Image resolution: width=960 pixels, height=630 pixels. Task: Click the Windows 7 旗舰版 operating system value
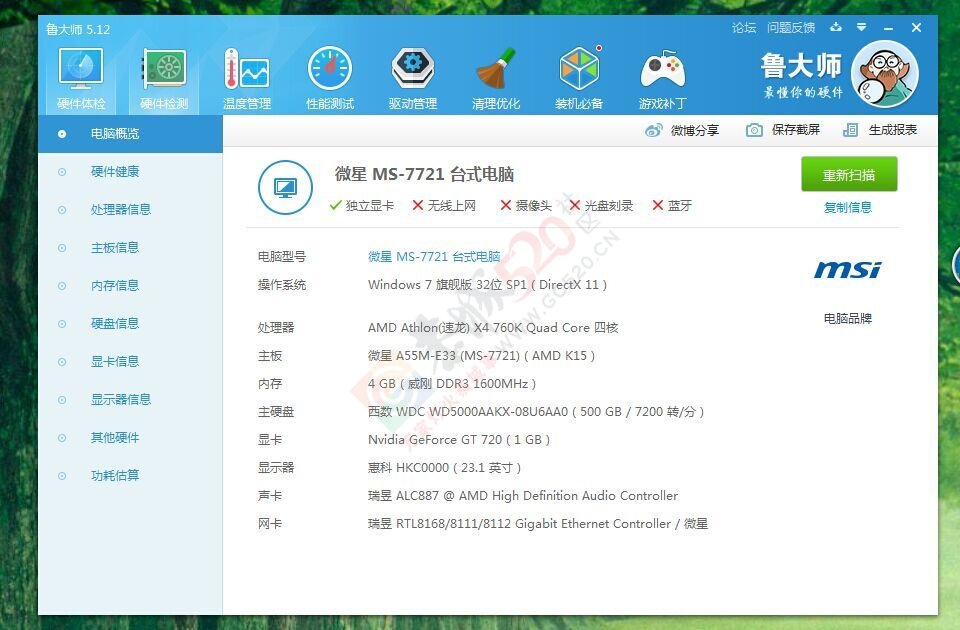click(487, 285)
